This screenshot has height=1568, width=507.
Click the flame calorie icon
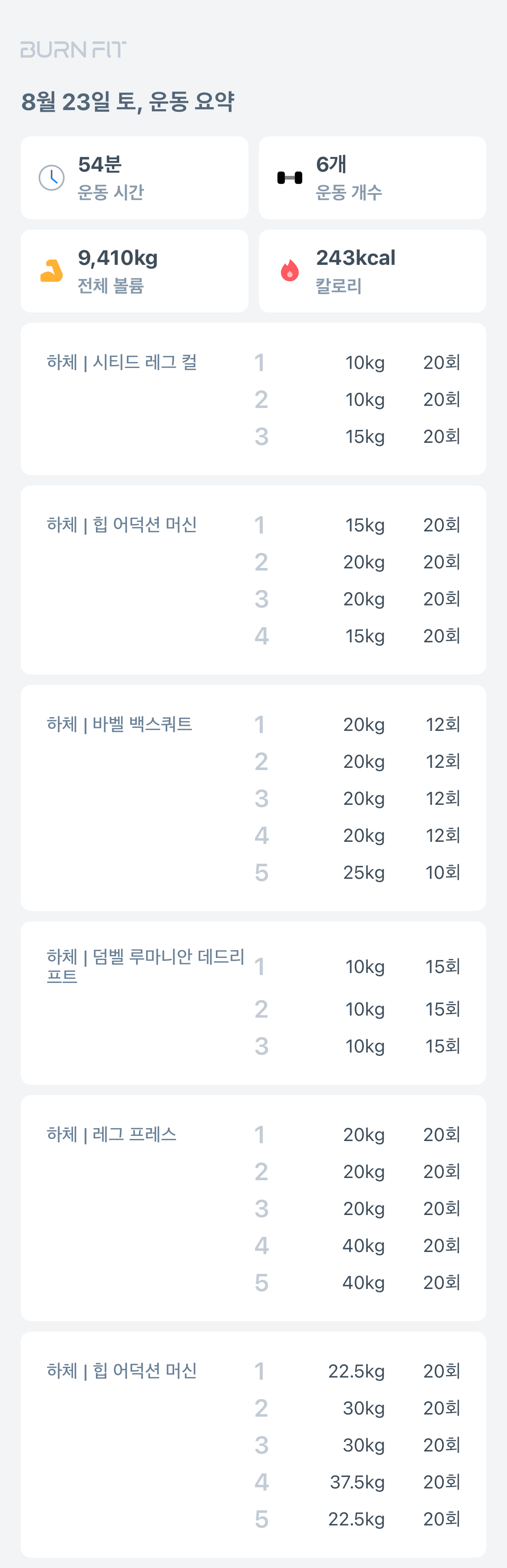tap(290, 271)
